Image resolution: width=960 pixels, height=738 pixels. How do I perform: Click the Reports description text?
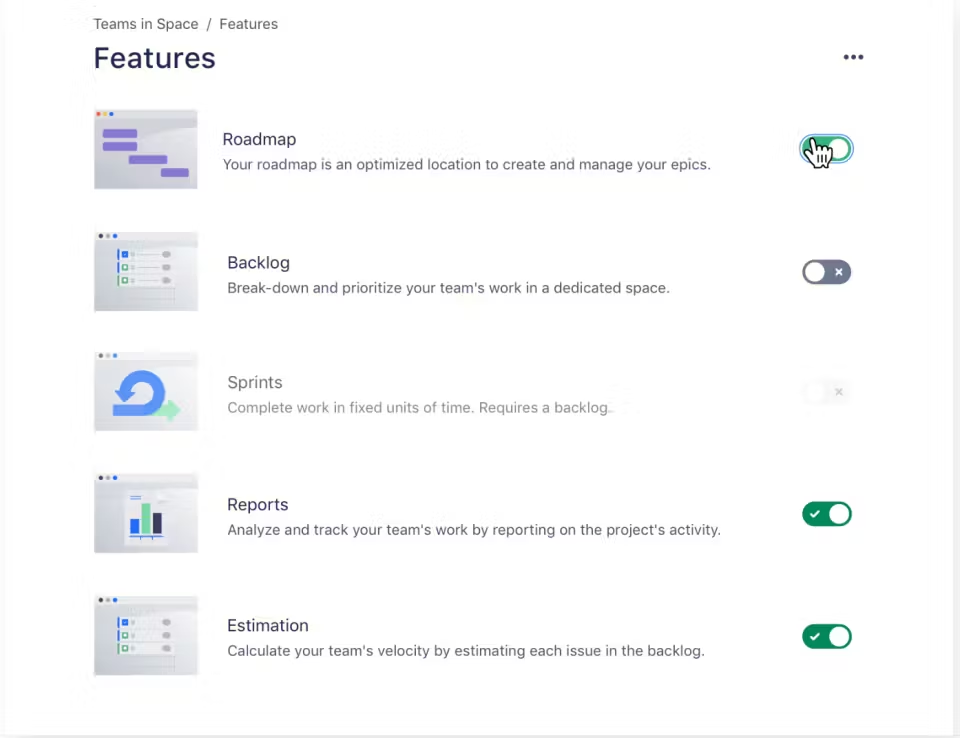coord(474,530)
